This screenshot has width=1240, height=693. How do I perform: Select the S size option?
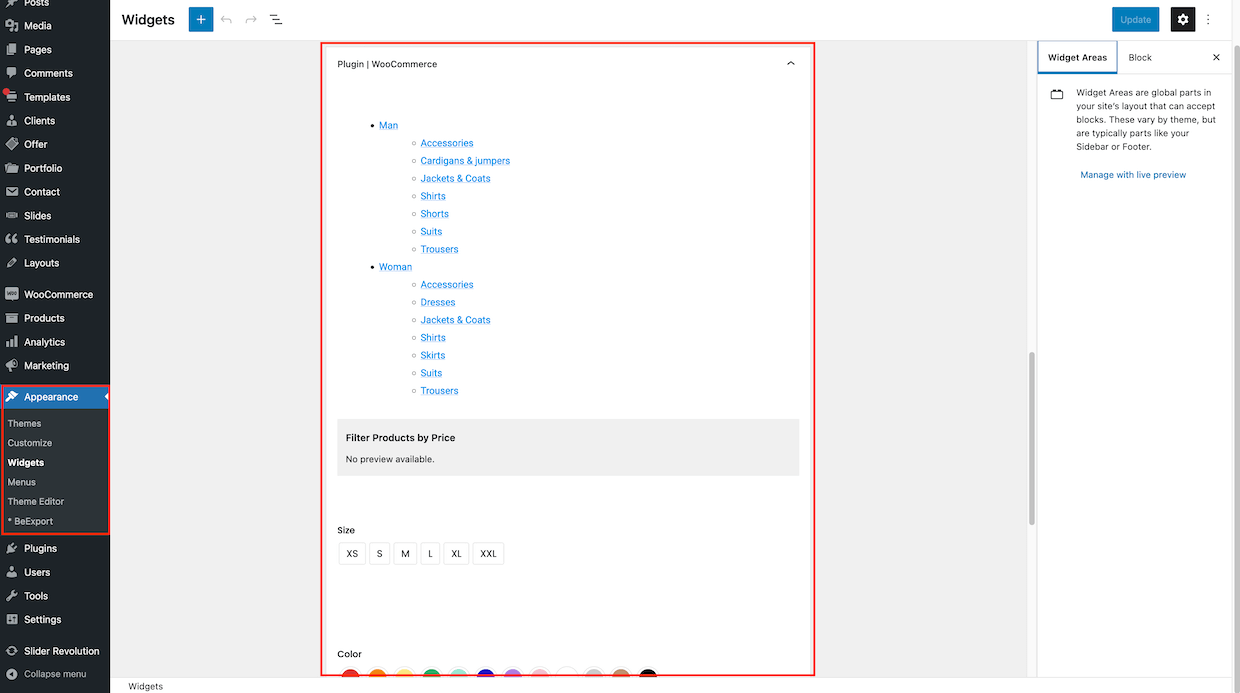380,553
